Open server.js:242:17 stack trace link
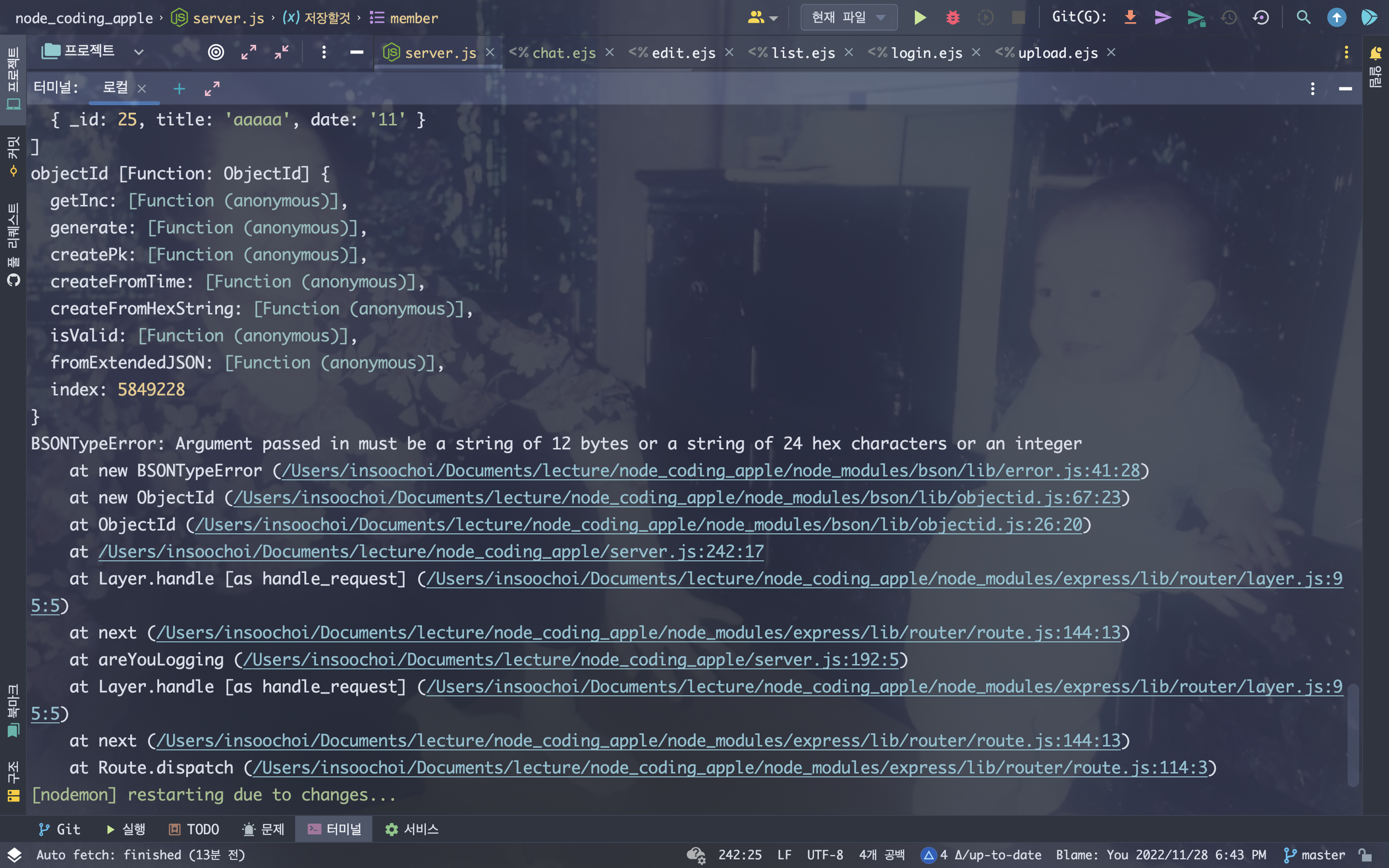1389x868 pixels. 431,552
